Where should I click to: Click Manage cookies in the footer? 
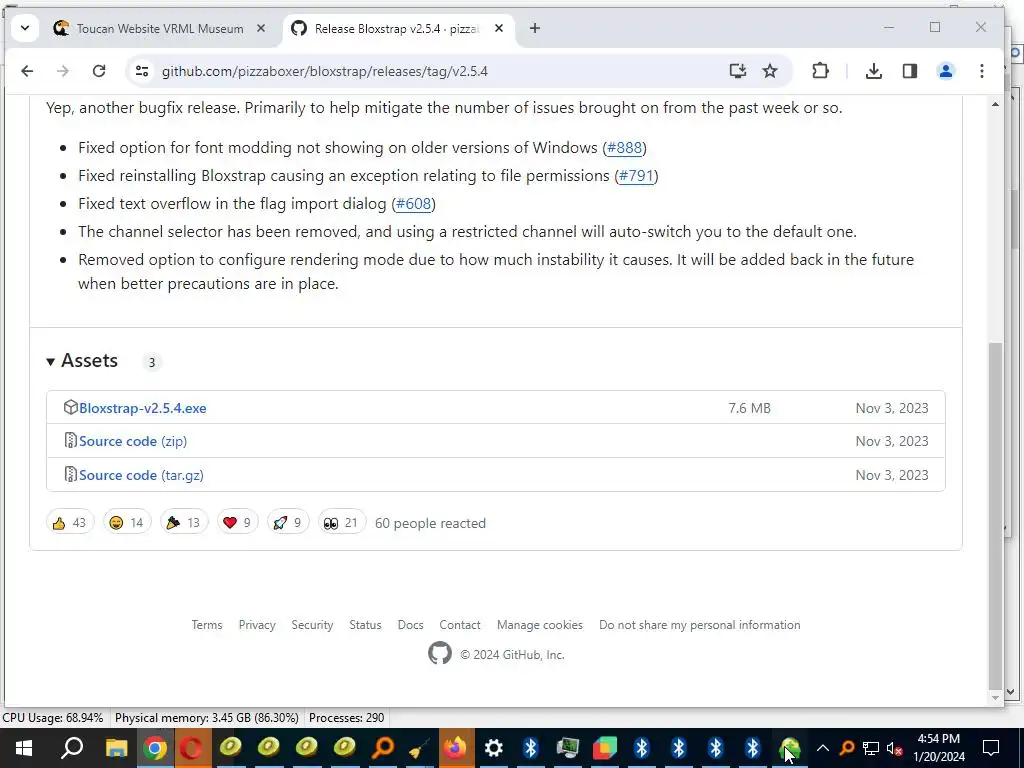pyautogui.click(x=539, y=625)
